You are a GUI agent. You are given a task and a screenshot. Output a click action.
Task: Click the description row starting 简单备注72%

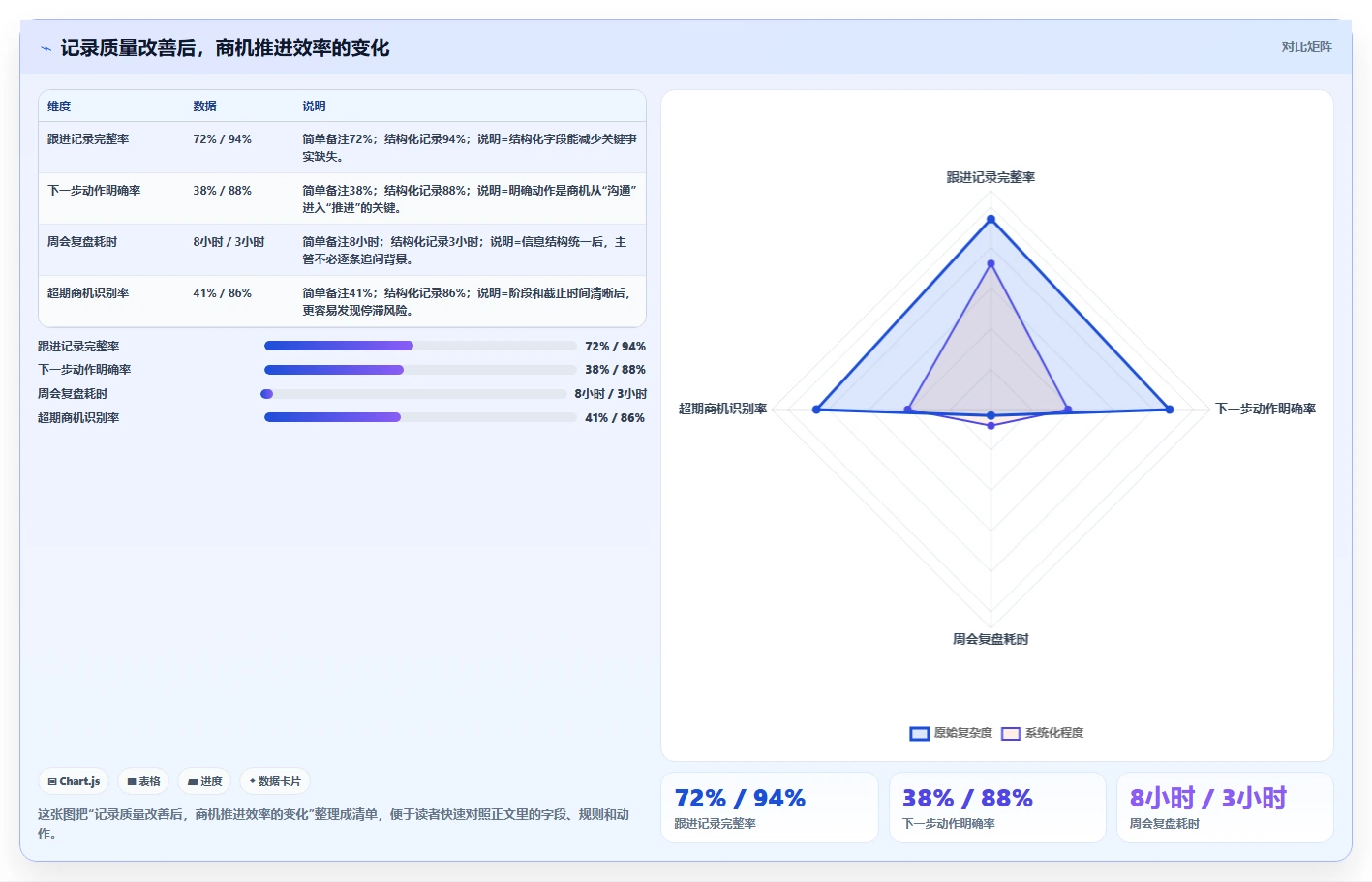470,148
